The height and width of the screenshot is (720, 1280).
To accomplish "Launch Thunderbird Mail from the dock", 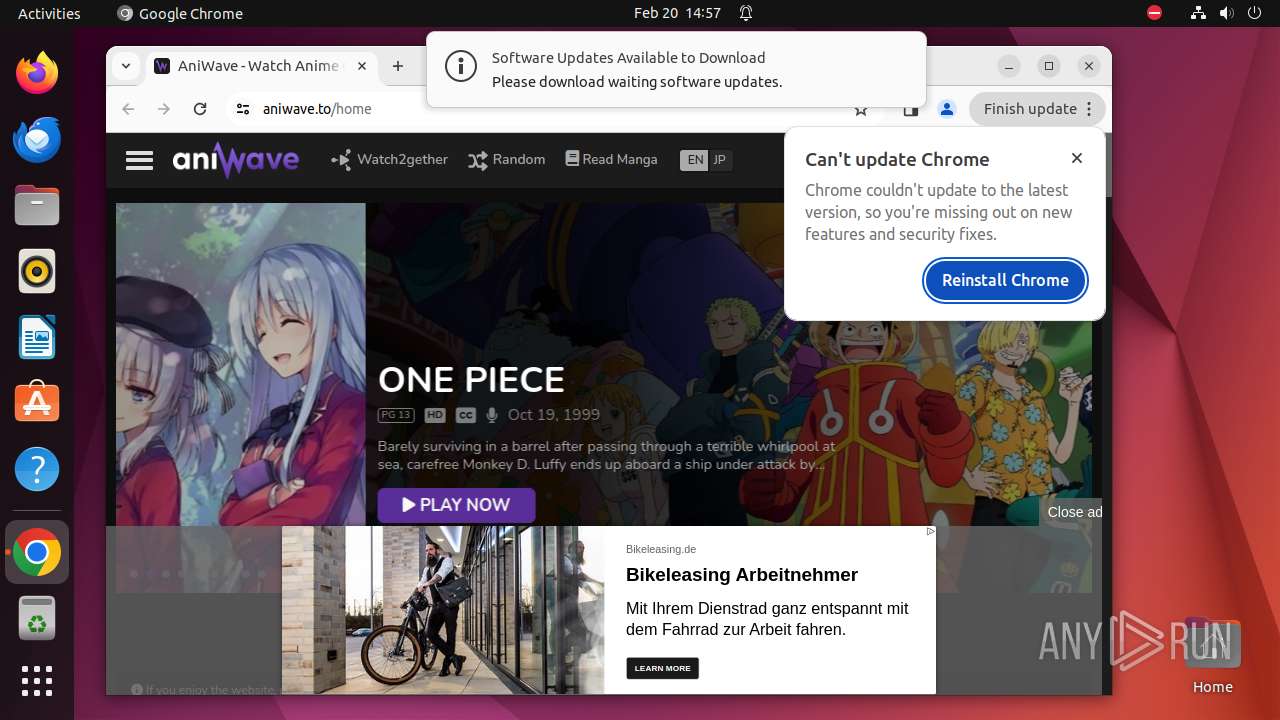I will [x=37, y=139].
